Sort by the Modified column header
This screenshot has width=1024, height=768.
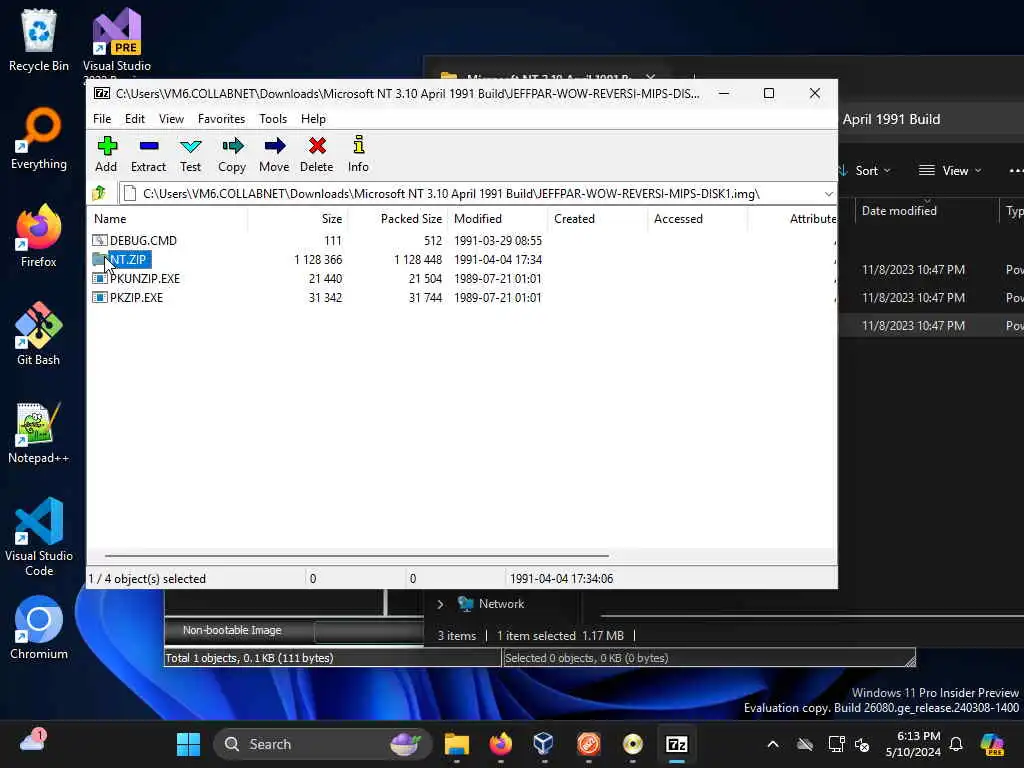coord(498,219)
